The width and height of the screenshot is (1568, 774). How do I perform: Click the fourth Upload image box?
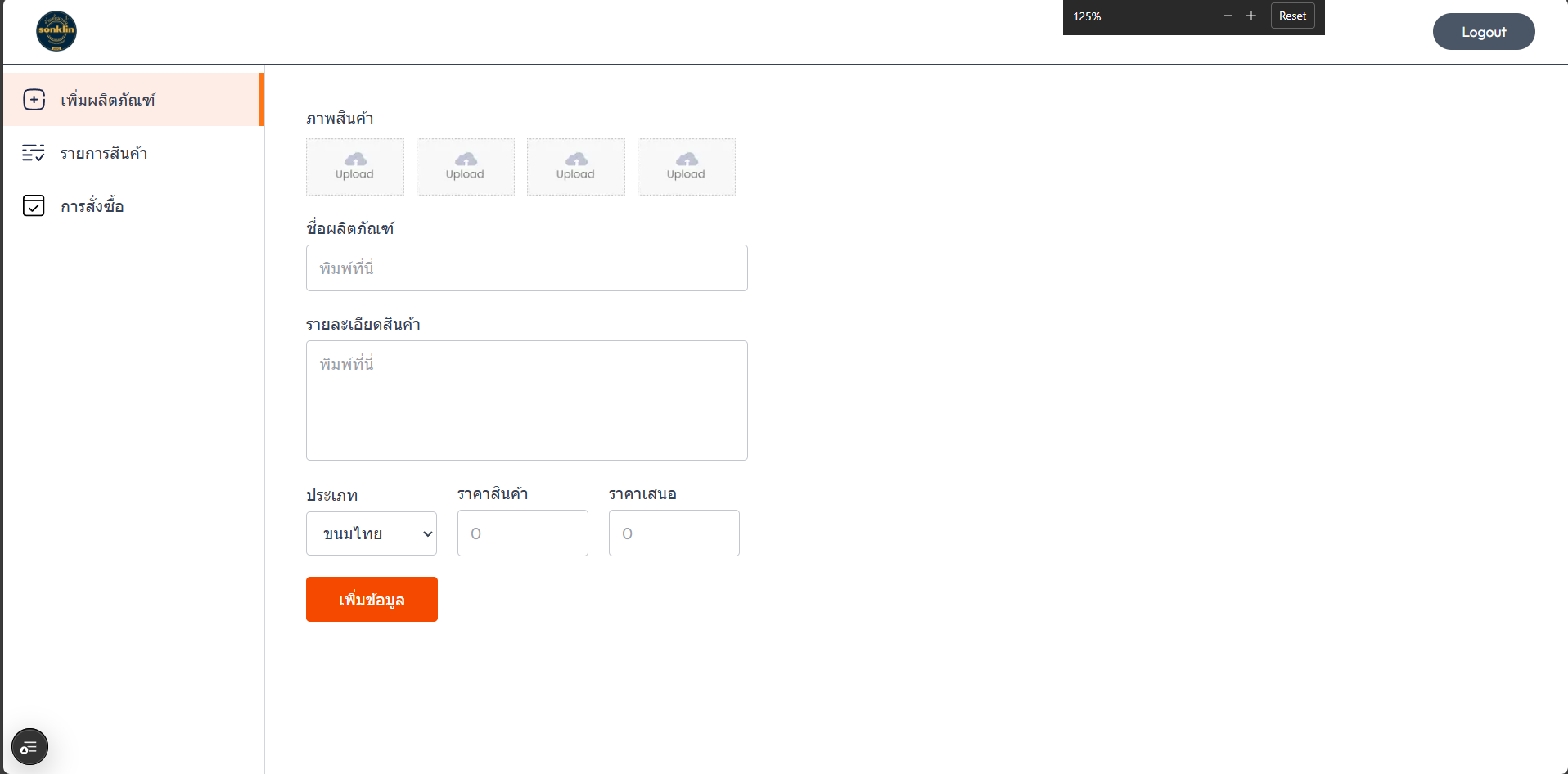pyautogui.click(x=686, y=167)
